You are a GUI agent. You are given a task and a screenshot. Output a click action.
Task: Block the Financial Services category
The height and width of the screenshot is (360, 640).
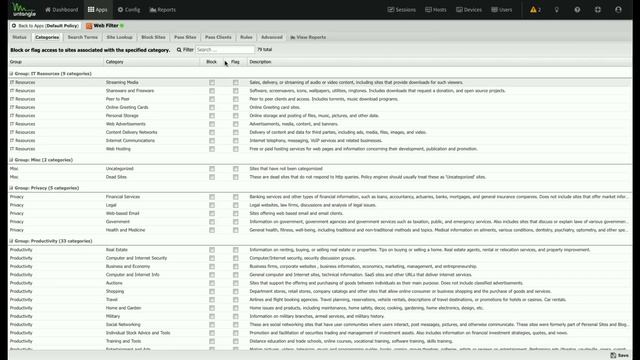coord(212,197)
